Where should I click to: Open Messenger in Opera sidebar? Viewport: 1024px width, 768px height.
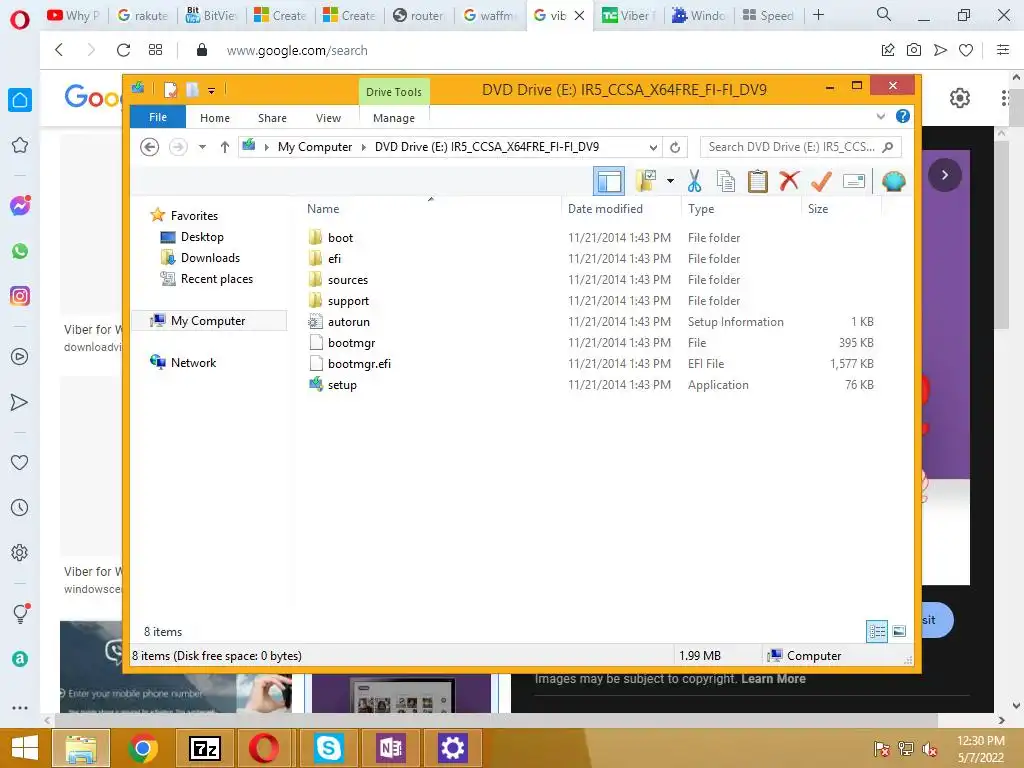(20, 206)
